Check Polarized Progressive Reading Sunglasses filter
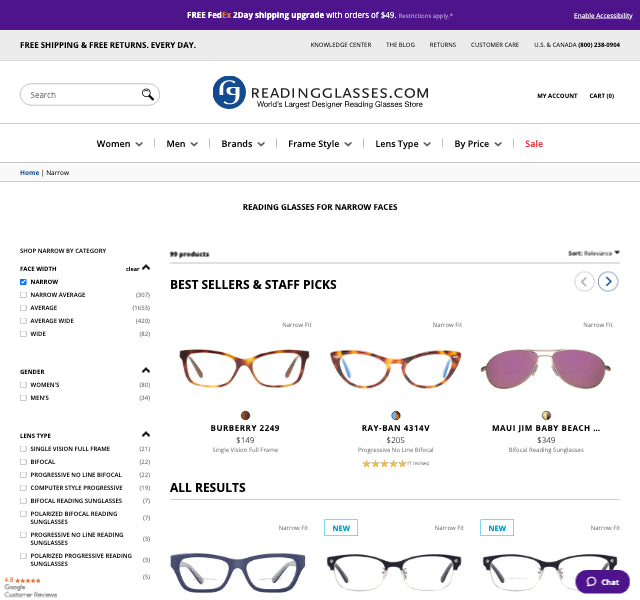 click(x=23, y=556)
